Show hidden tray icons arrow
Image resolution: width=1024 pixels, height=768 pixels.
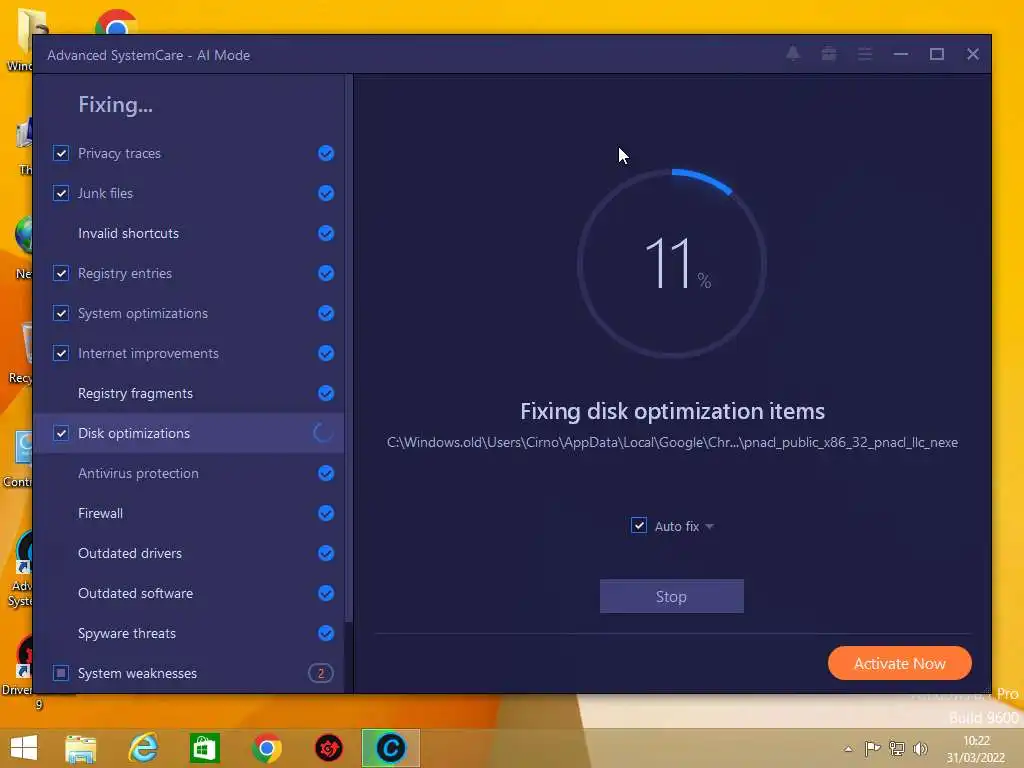[x=848, y=749]
